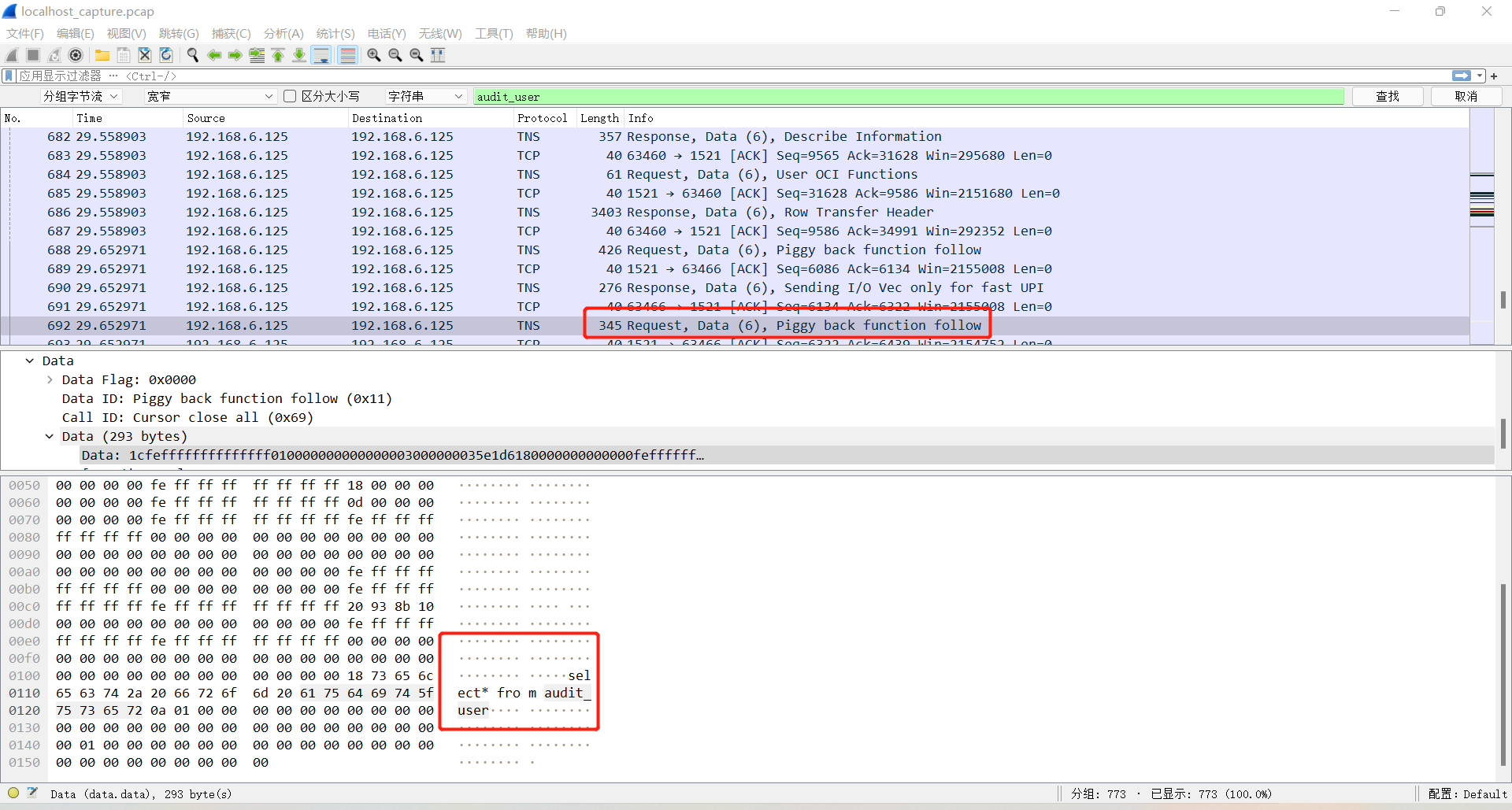Open the 无线(W) menu
The width and height of the screenshot is (1512, 810).
(x=439, y=34)
